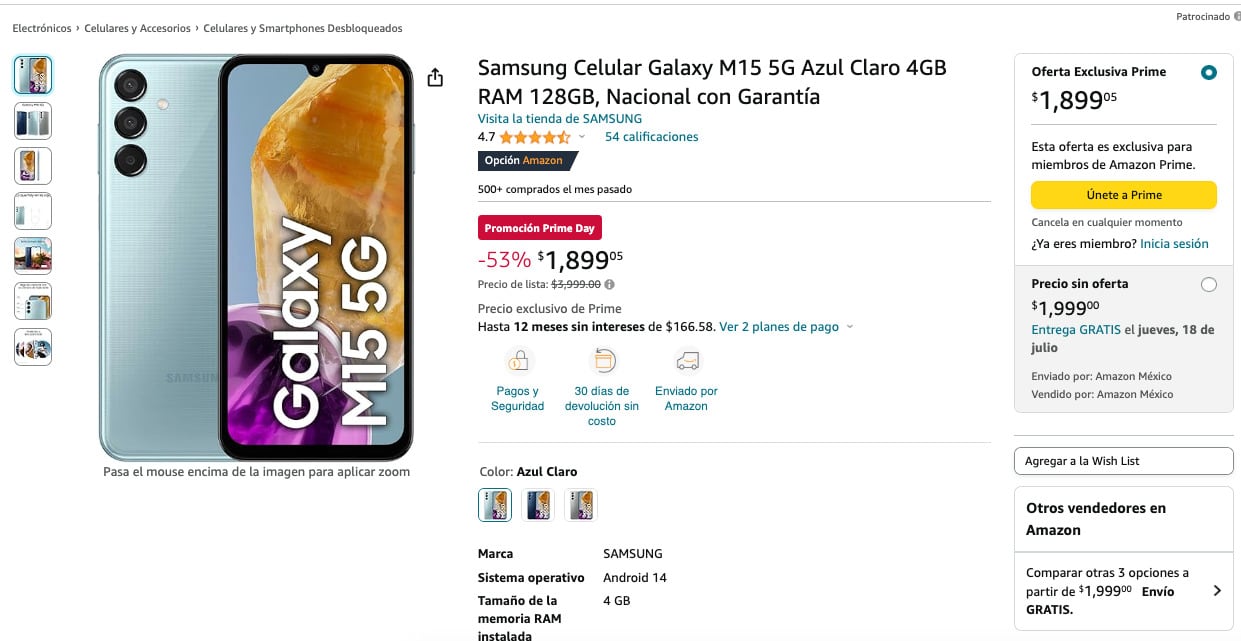Select the second product thumbnail image
Screen dimensions: 1241x641
[33, 121]
